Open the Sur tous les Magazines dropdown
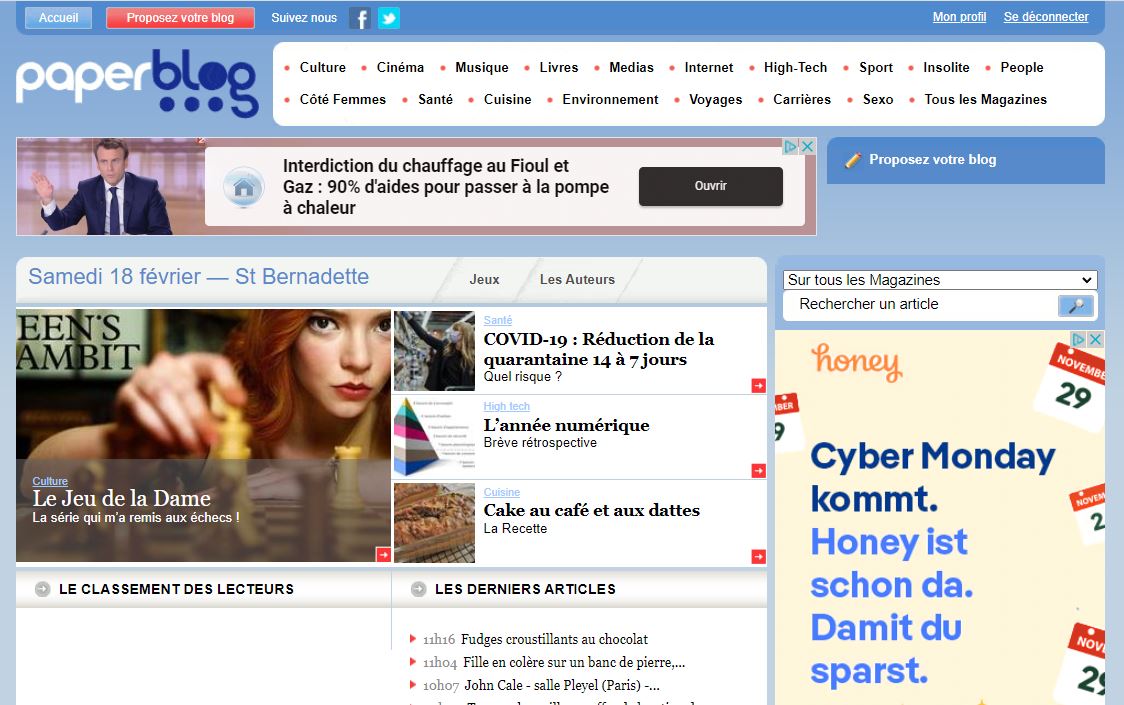This screenshot has height=705, width=1124. pyautogui.click(x=938, y=280)
